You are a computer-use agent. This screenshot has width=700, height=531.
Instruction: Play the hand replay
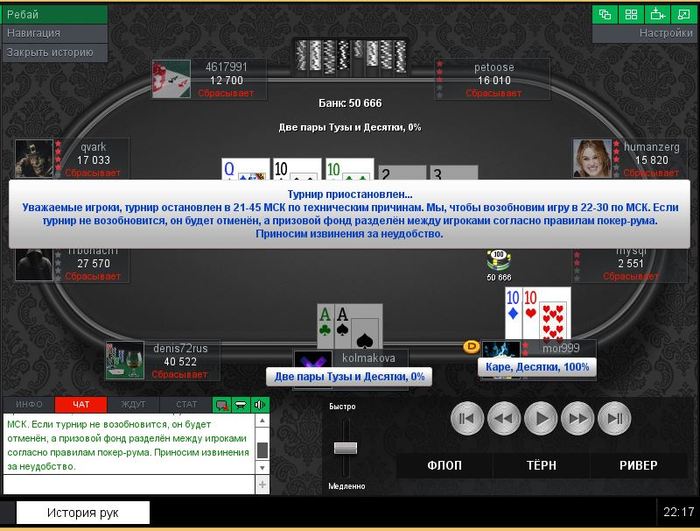click(x=541, y=418)
